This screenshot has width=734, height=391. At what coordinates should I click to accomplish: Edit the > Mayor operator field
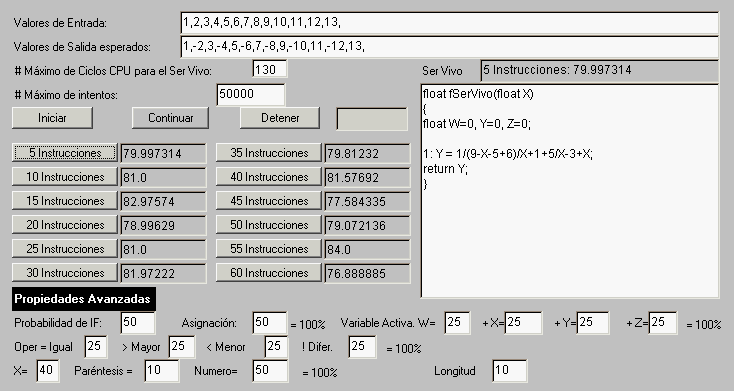(182, 347)
